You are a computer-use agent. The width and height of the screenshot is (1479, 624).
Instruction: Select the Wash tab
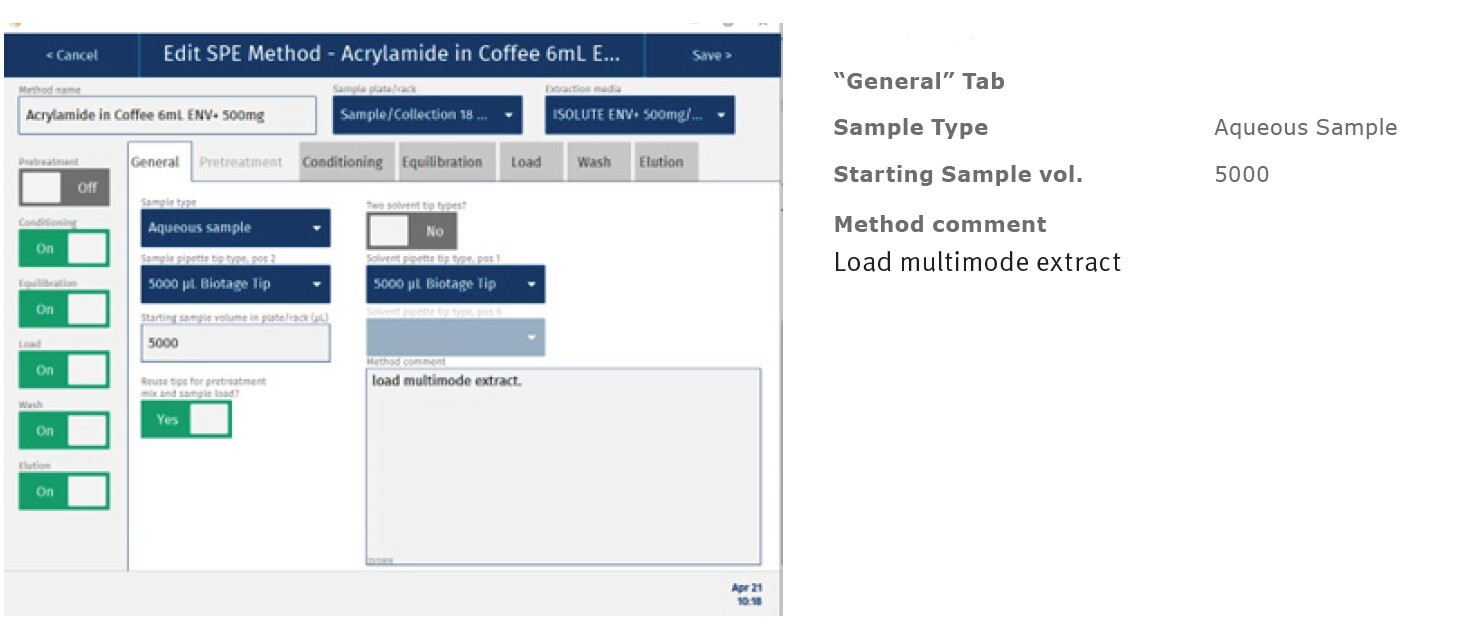pos(594,162)
